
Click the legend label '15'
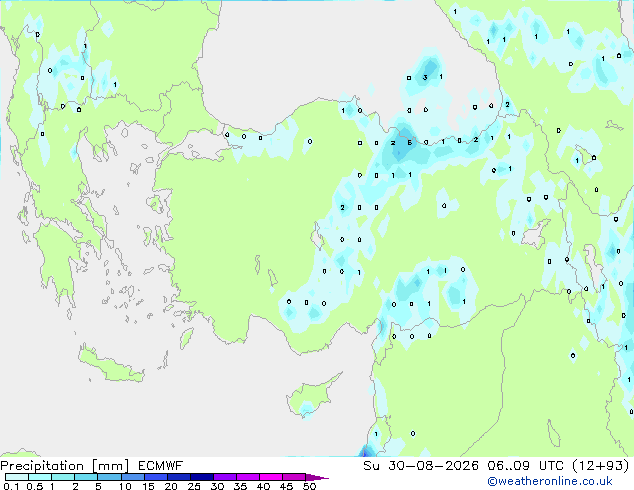tap(148, 486)
